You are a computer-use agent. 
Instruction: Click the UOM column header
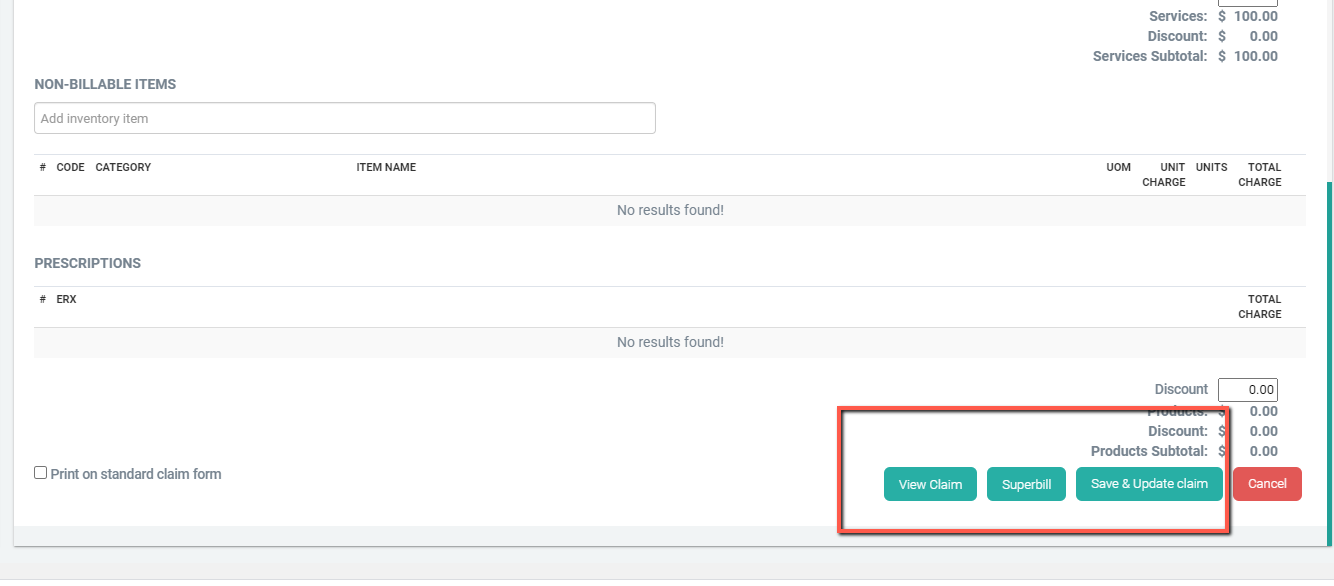pyautogui.click(x=1118, y=167)
